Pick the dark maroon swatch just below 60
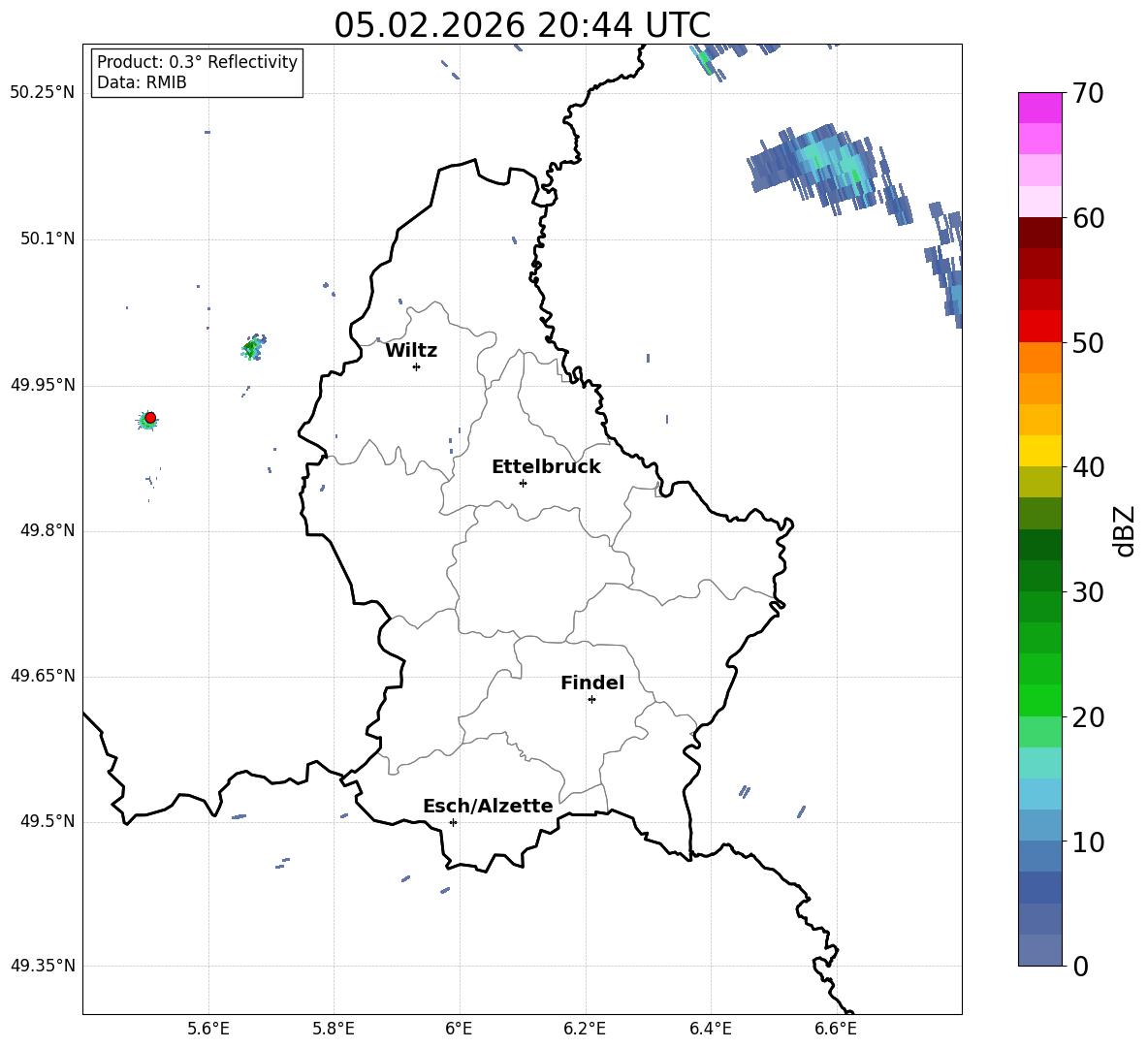This screenshot has width=1148, height=1048. point(1039,233)
